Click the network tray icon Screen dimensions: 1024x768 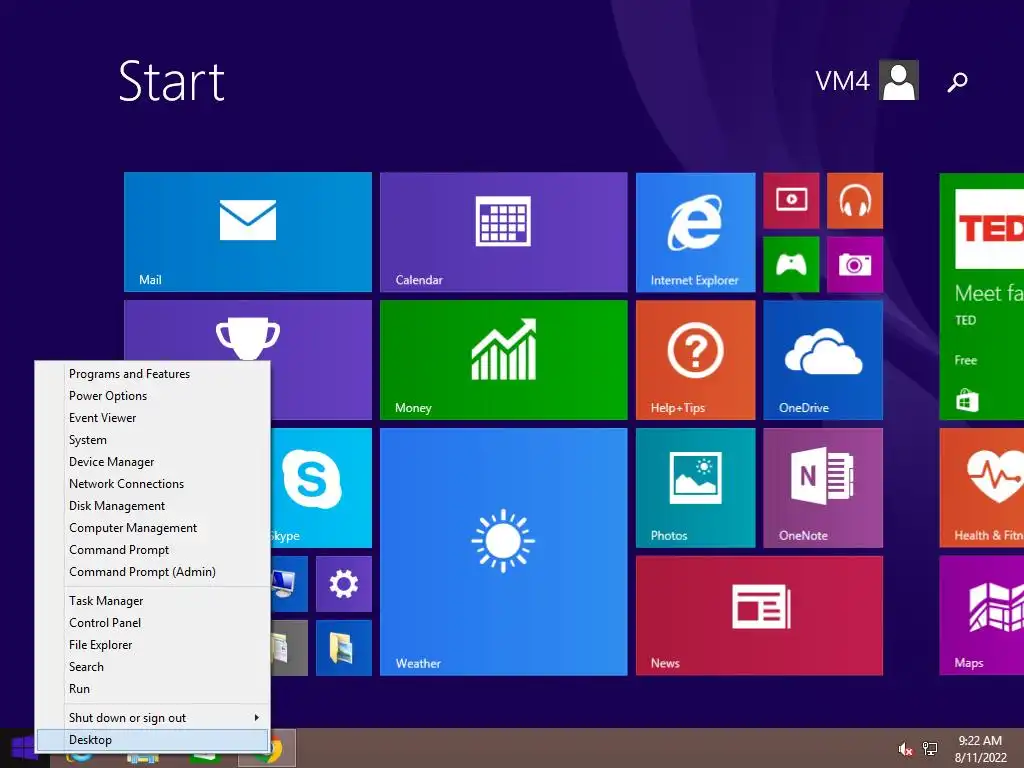click(929, 749)
